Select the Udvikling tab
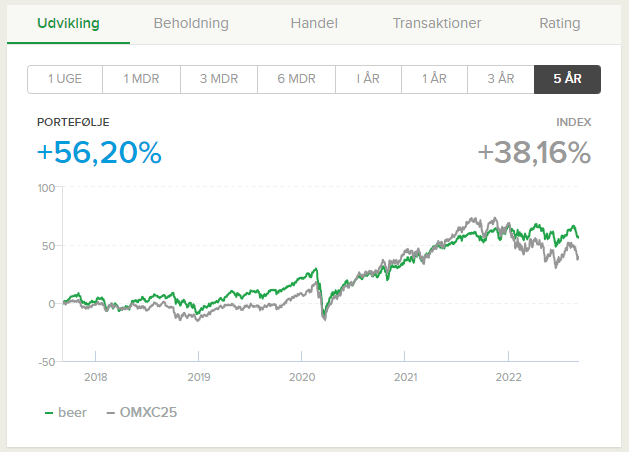629x452 pixels. click(68, 23)
